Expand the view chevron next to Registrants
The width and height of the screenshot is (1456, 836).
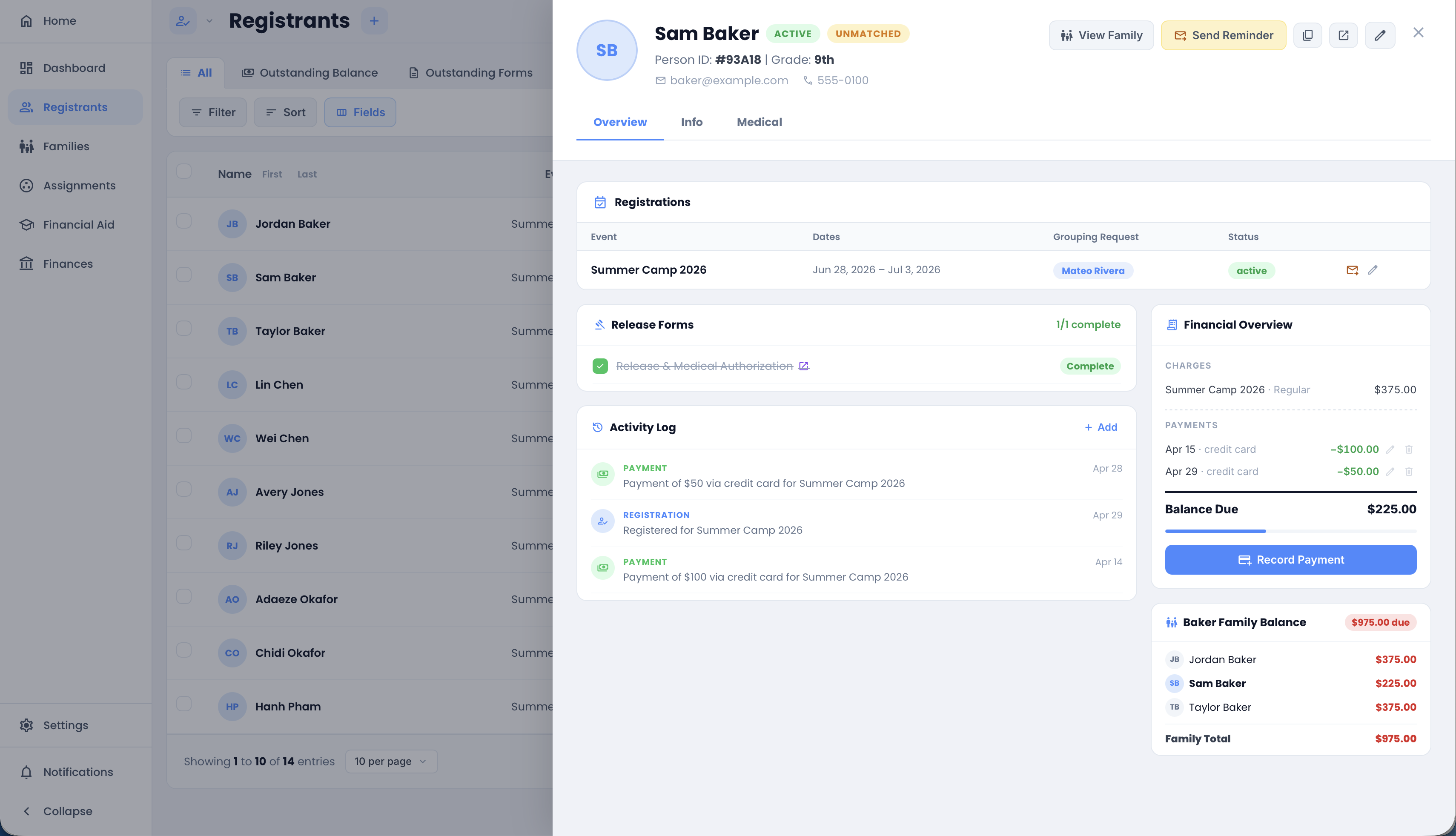tap(209, 21)
